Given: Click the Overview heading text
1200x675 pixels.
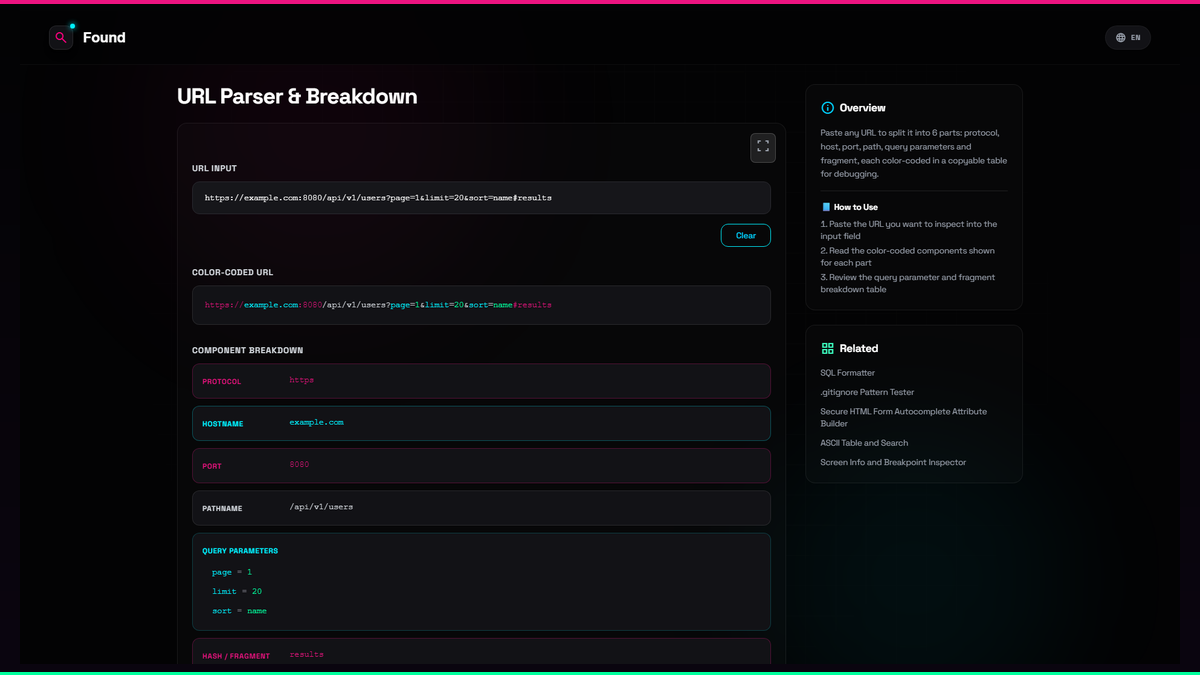Looking at the screenshot, I should point(863,108).
